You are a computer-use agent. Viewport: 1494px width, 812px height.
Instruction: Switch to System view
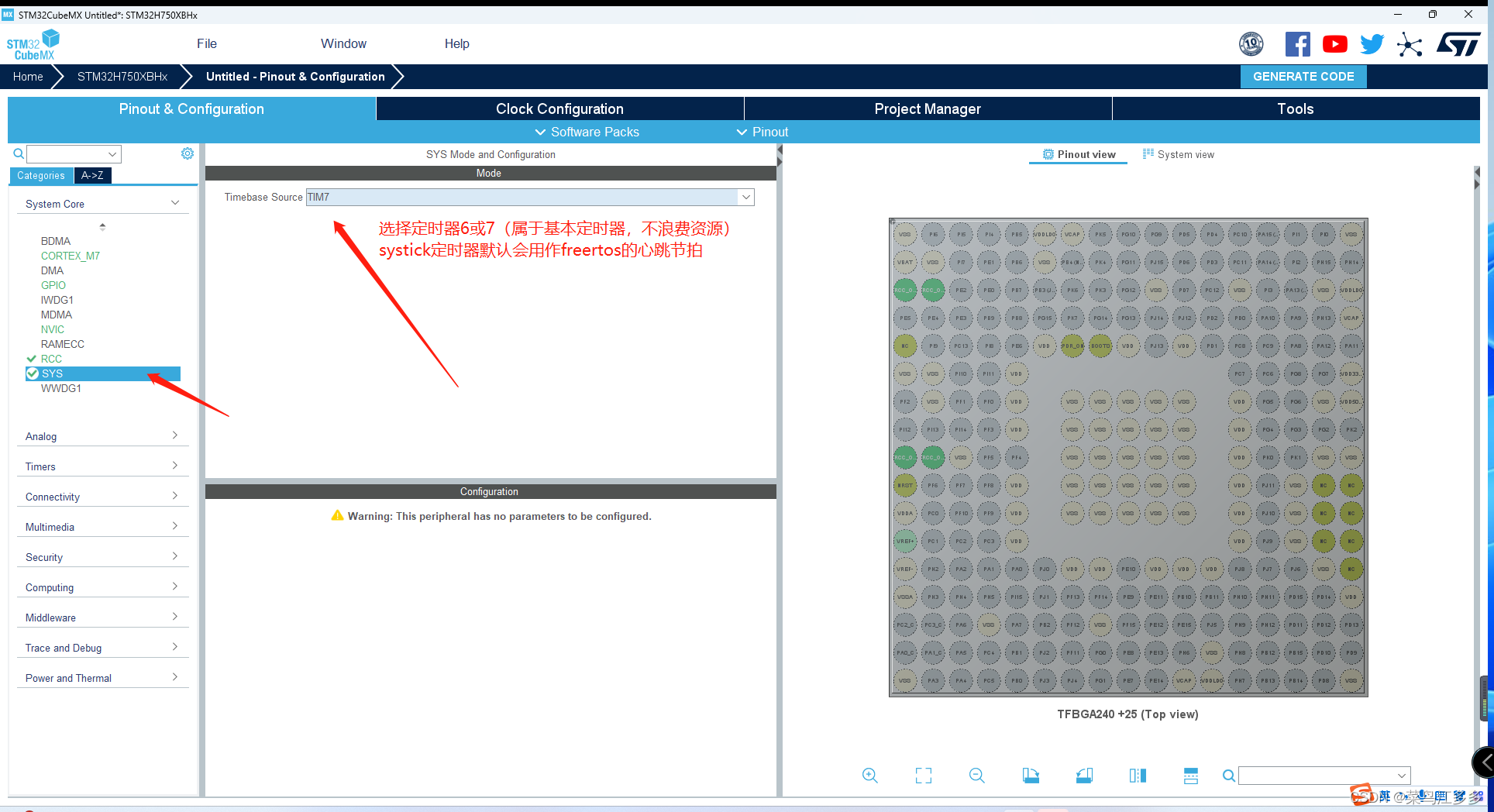pos(1179,154)
